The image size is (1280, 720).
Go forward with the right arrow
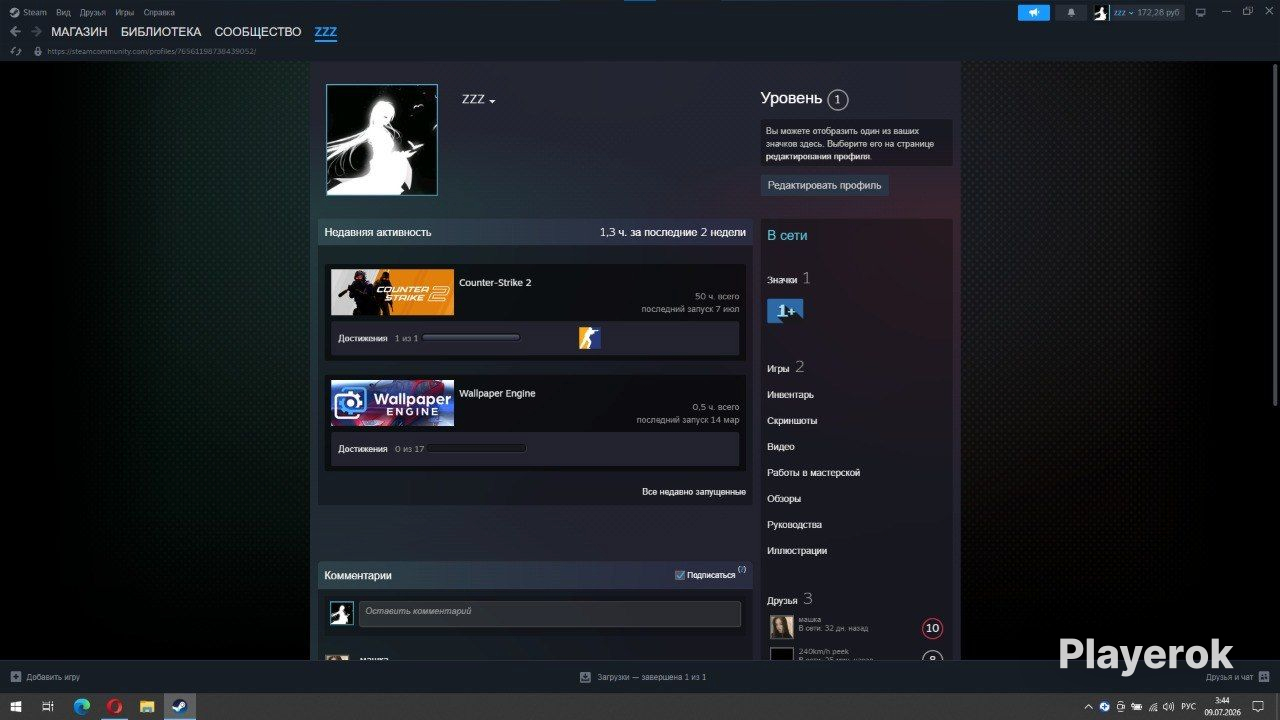36,32
